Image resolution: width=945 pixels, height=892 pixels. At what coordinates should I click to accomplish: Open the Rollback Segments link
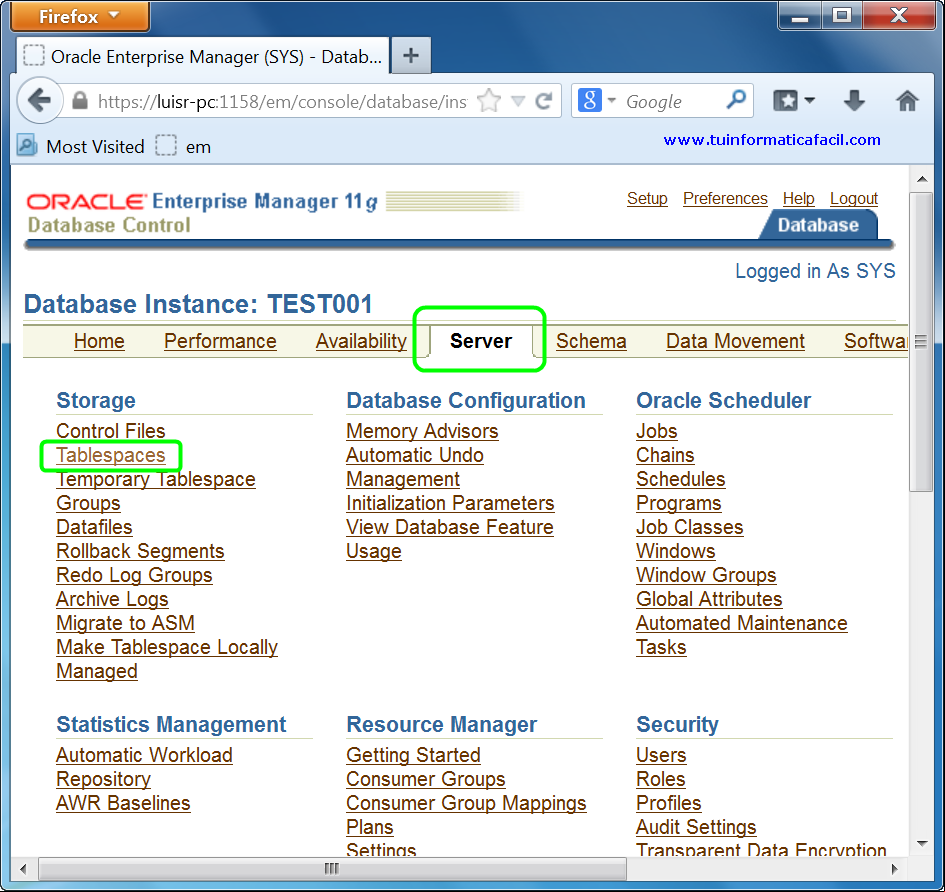tap(140, 551)
